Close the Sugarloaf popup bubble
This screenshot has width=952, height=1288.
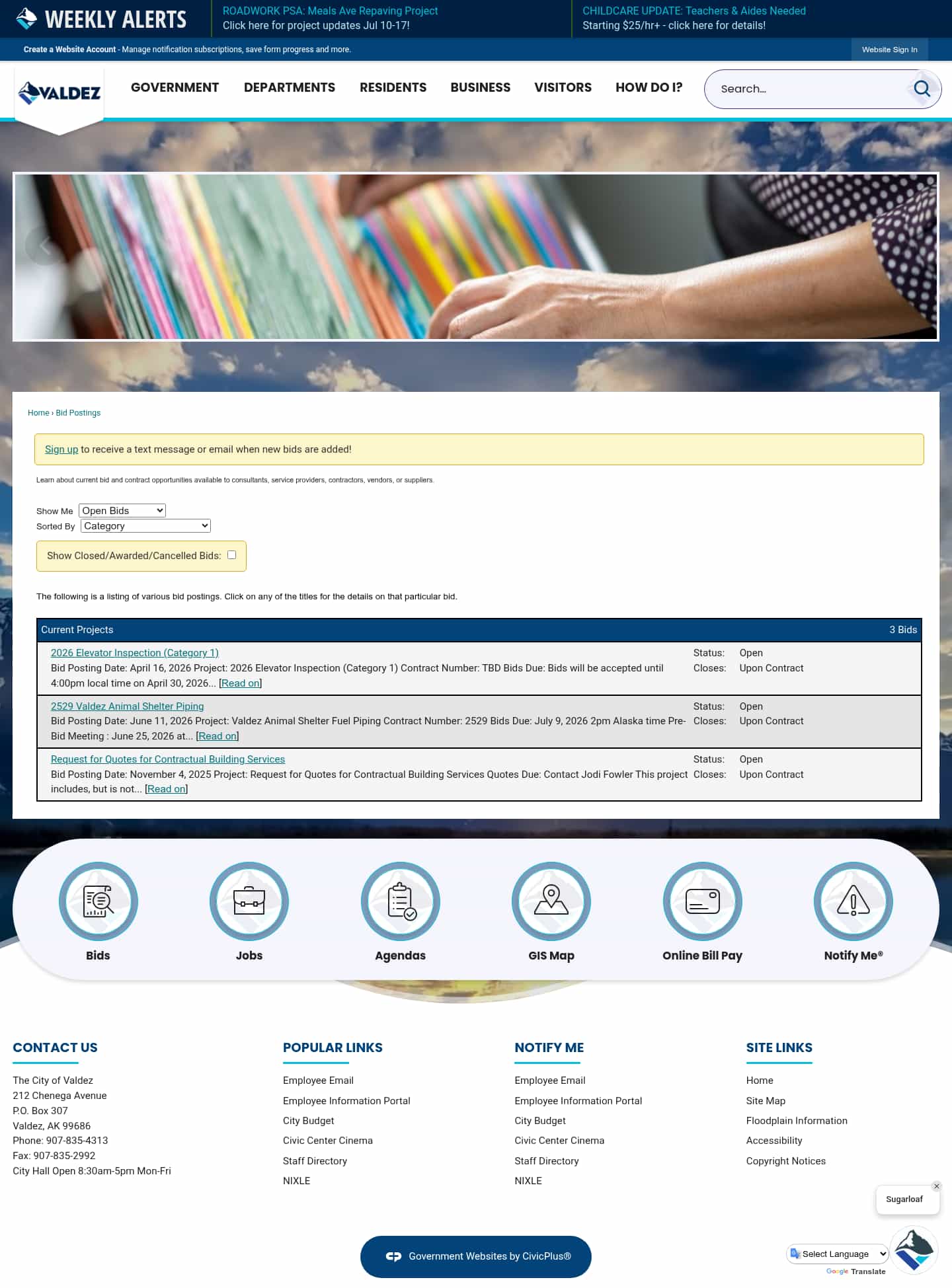pos(936,1186)
